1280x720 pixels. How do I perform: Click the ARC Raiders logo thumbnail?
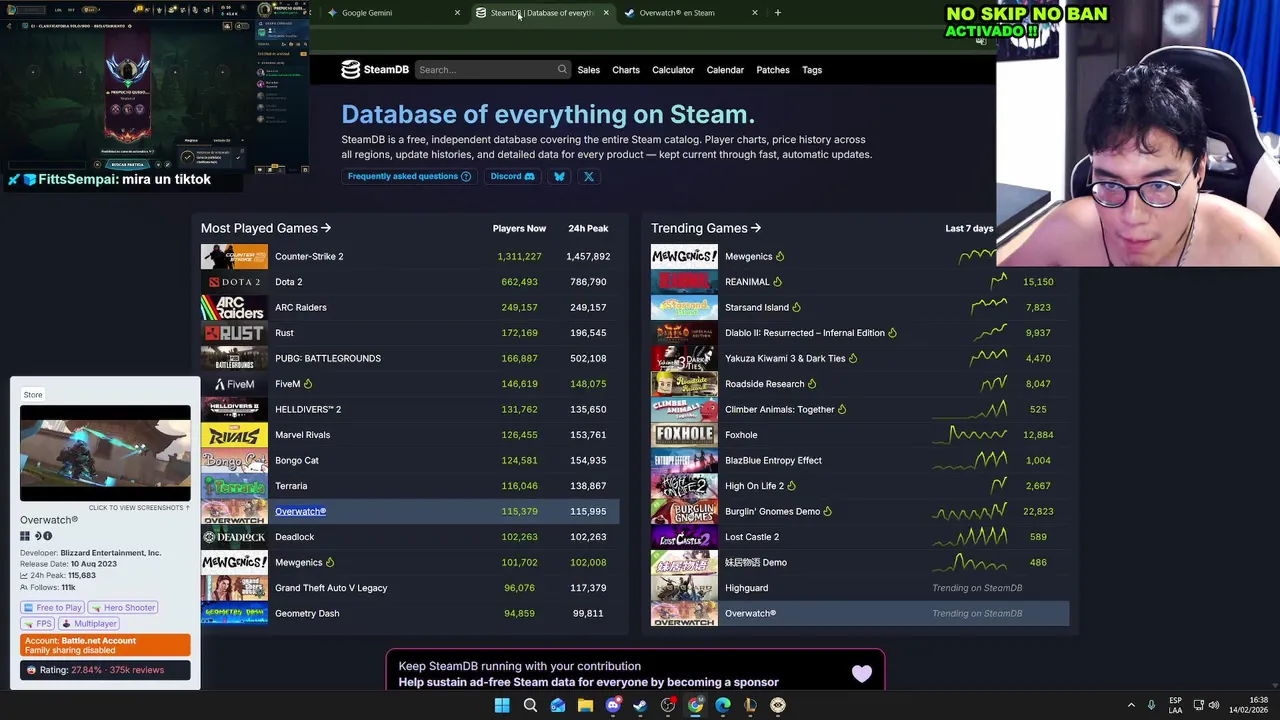click(x=234, y=308)
